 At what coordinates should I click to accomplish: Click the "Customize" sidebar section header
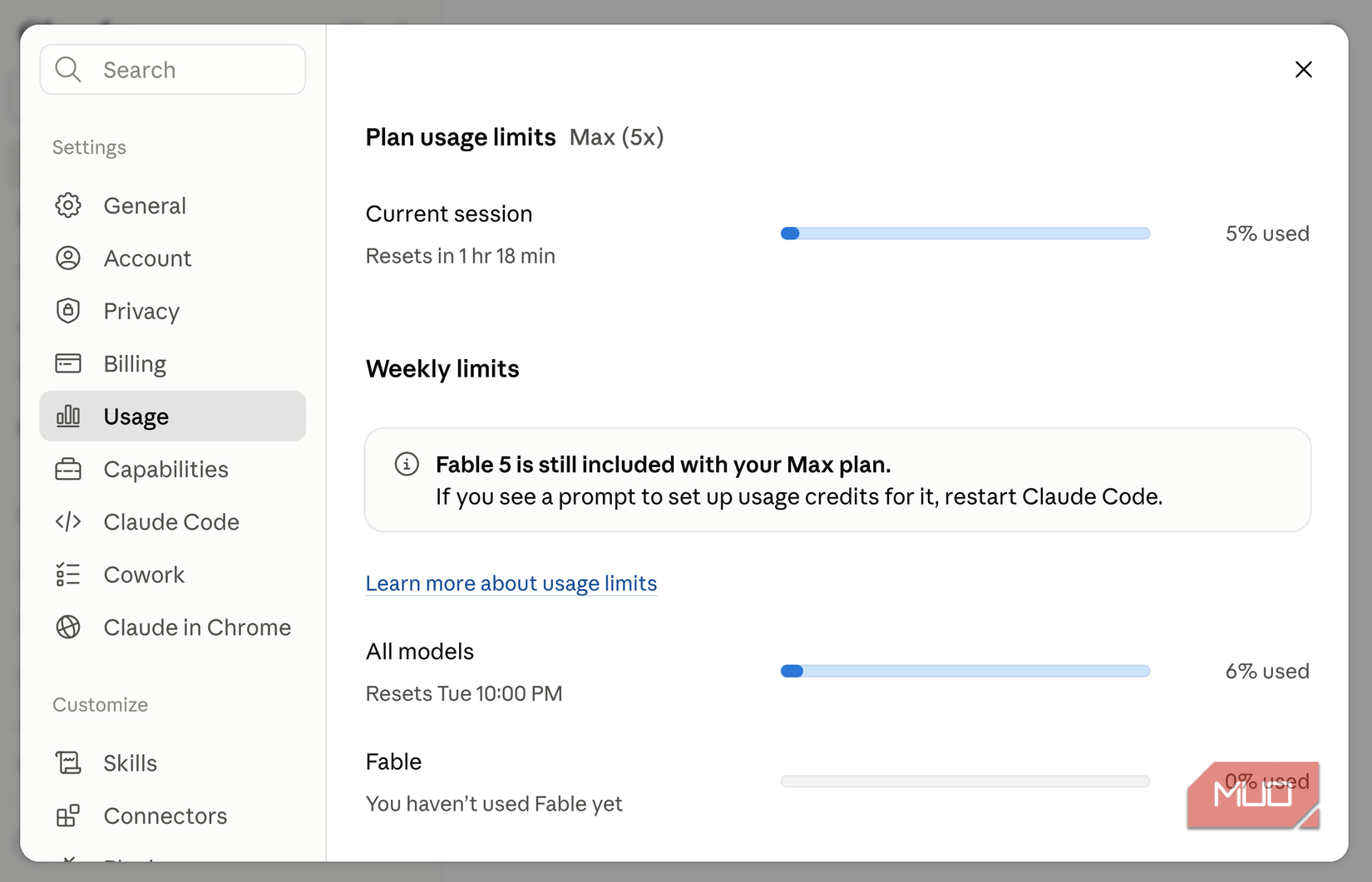point(101,704)
